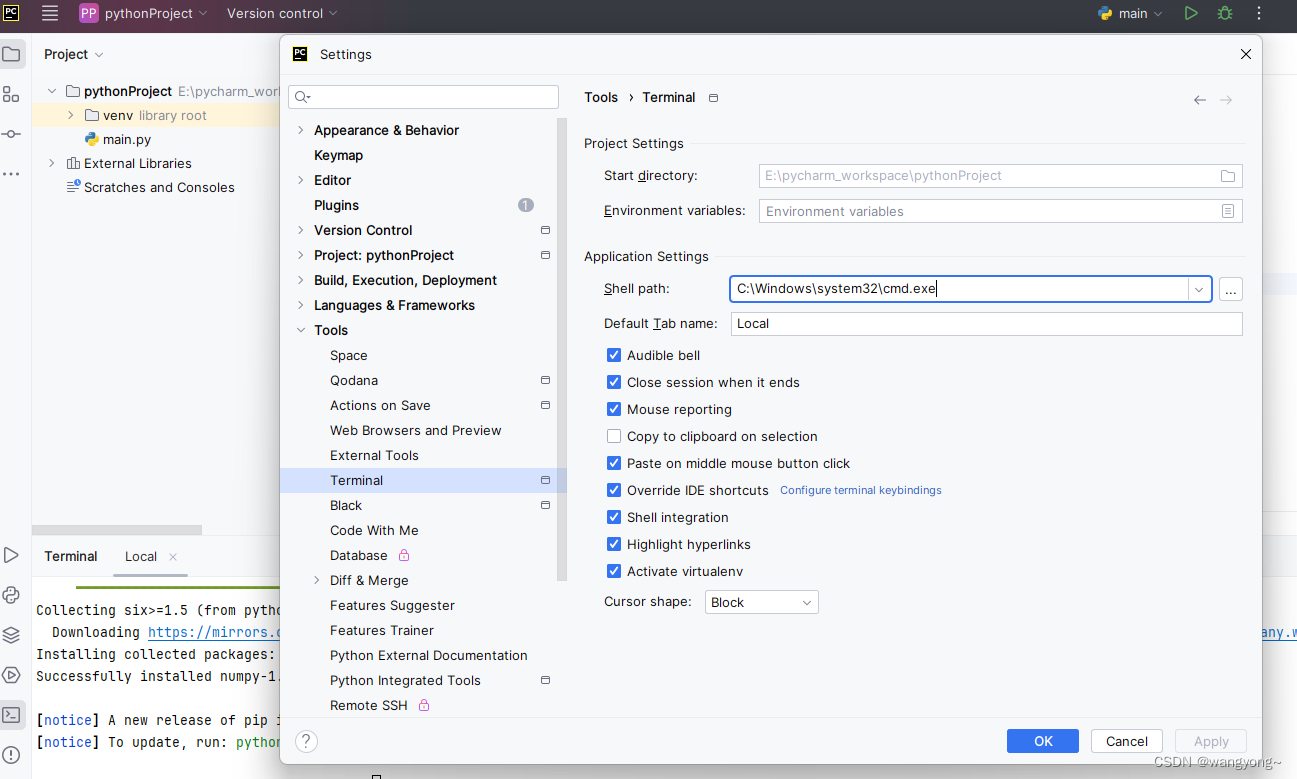Image resolution: width=1297 pixels, height=779 pixels.
Task: Open the Commit tool window icon
Action: coord(11,133)
